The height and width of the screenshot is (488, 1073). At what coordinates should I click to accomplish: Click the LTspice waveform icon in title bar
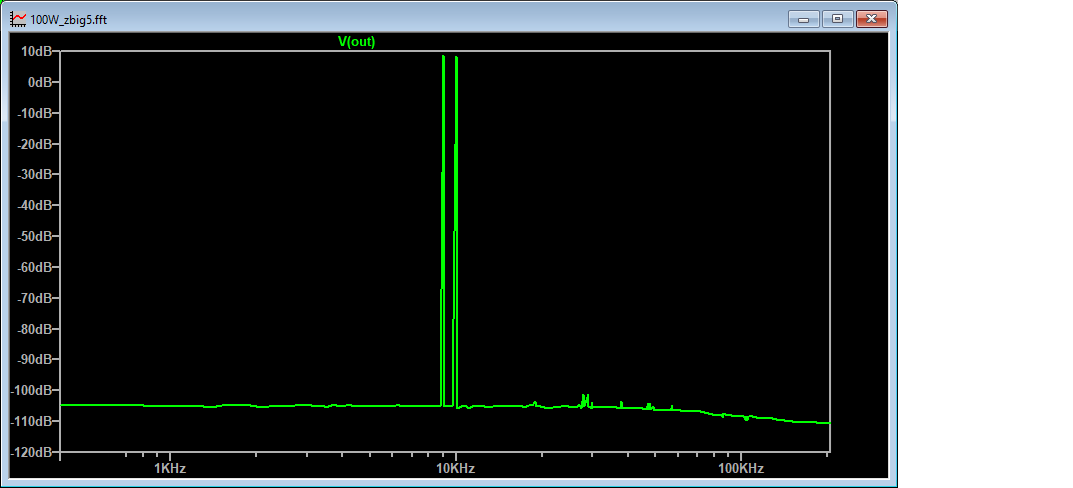point(19,19)
